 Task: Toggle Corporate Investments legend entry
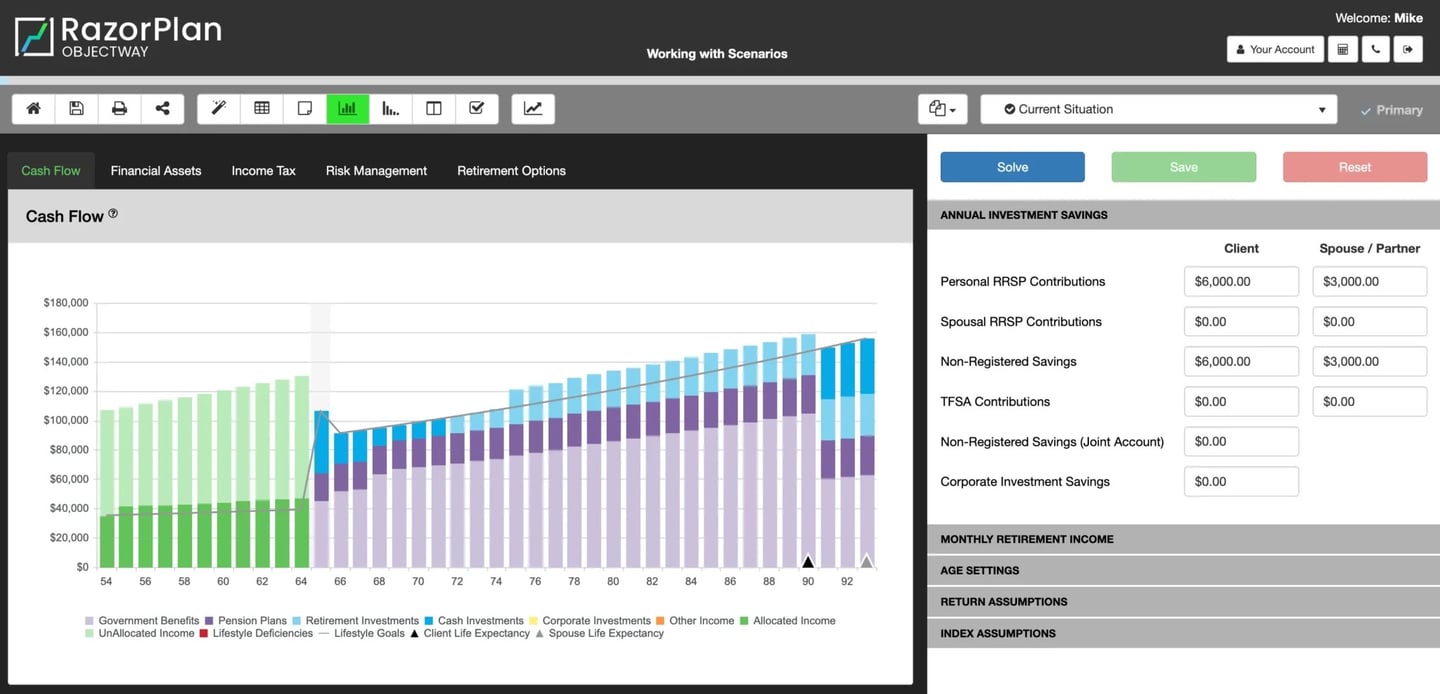pyautogui.click(x=589, y=621)
